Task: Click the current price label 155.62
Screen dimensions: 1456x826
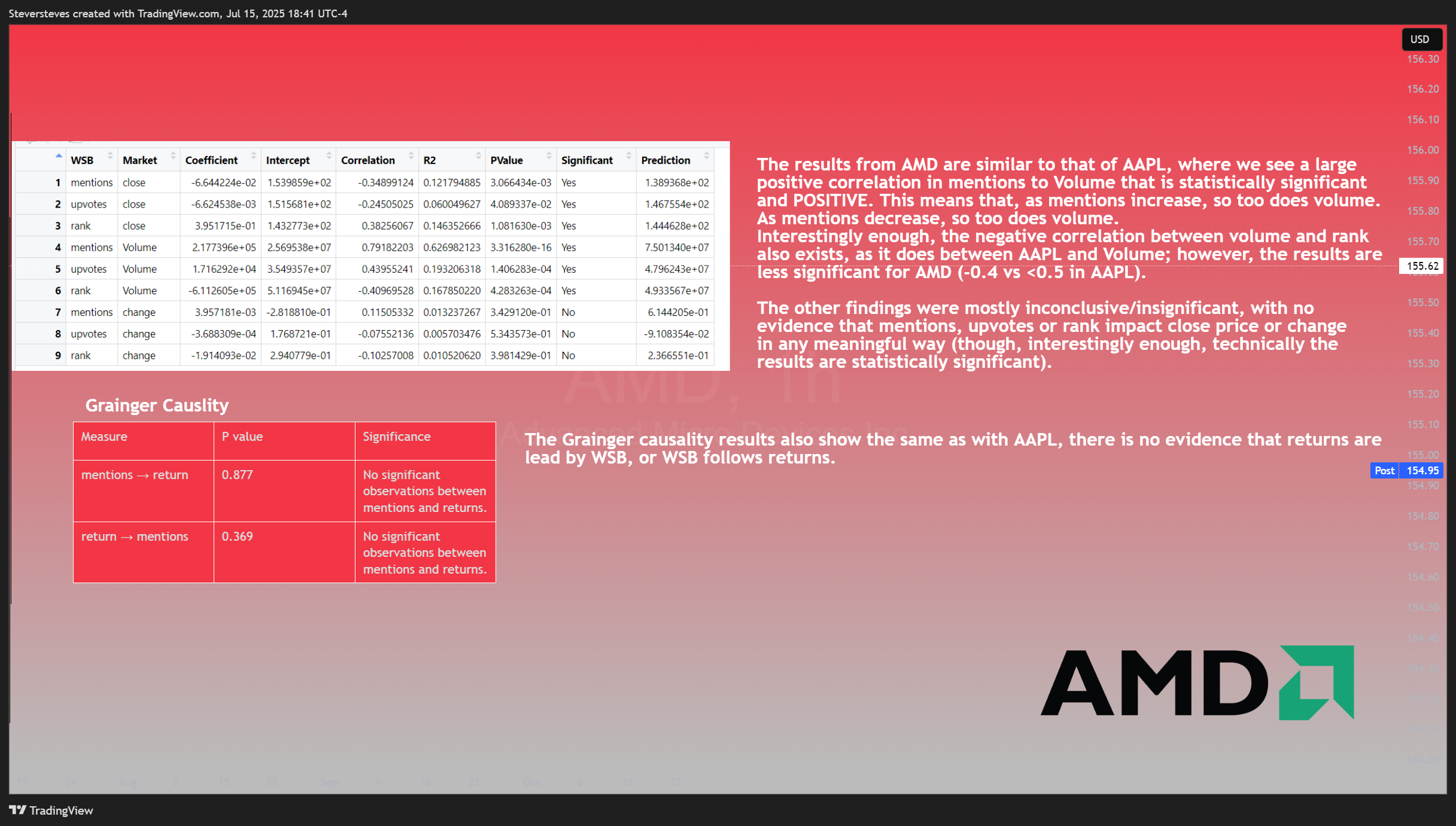Action: 1422,266
